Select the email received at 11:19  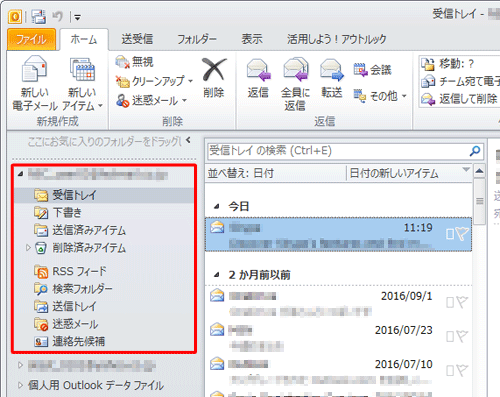pyautogui.click(x=338, y=234)
